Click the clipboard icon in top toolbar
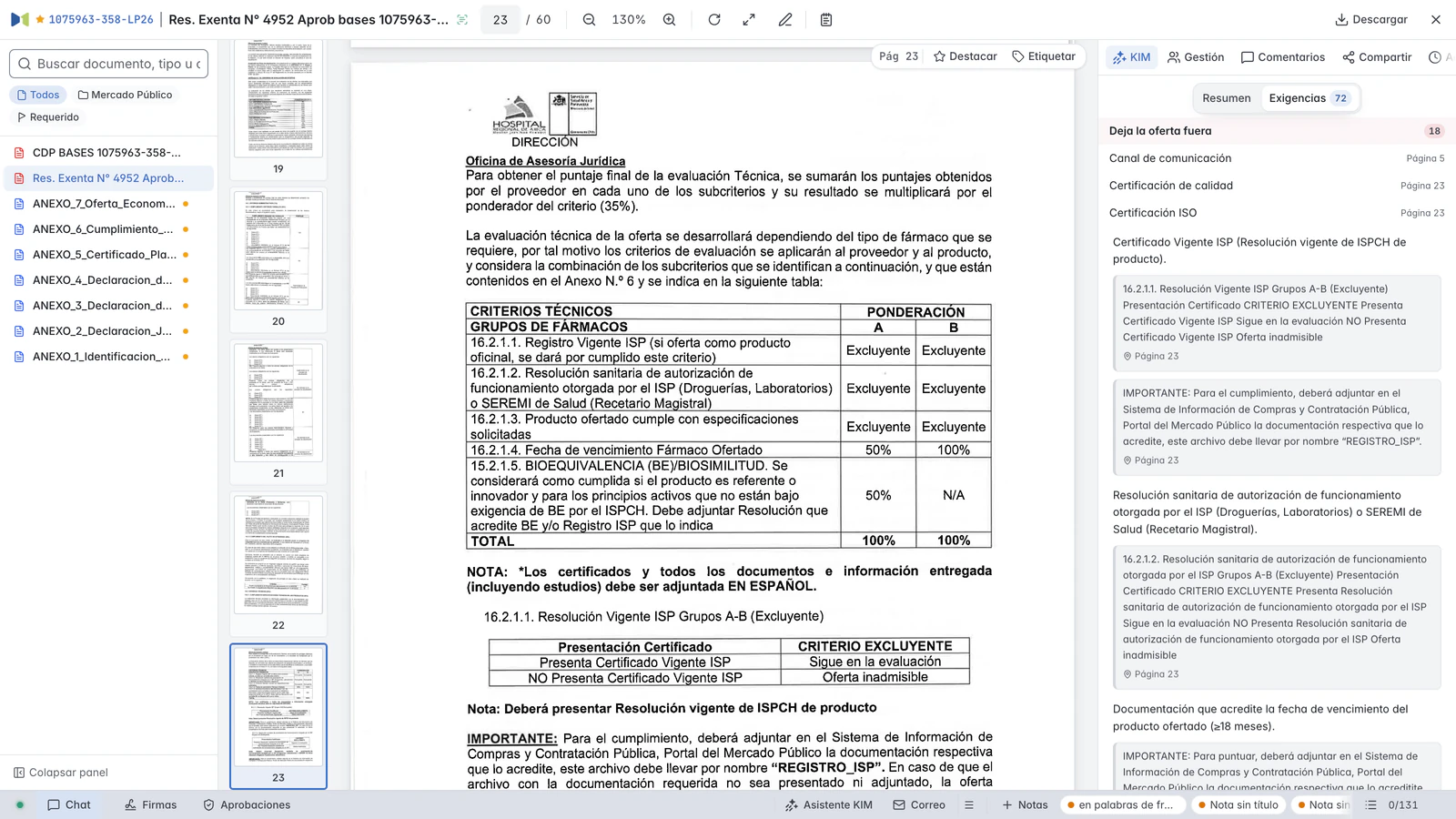Screen dimensions: 1456x819 pos(826,20)
